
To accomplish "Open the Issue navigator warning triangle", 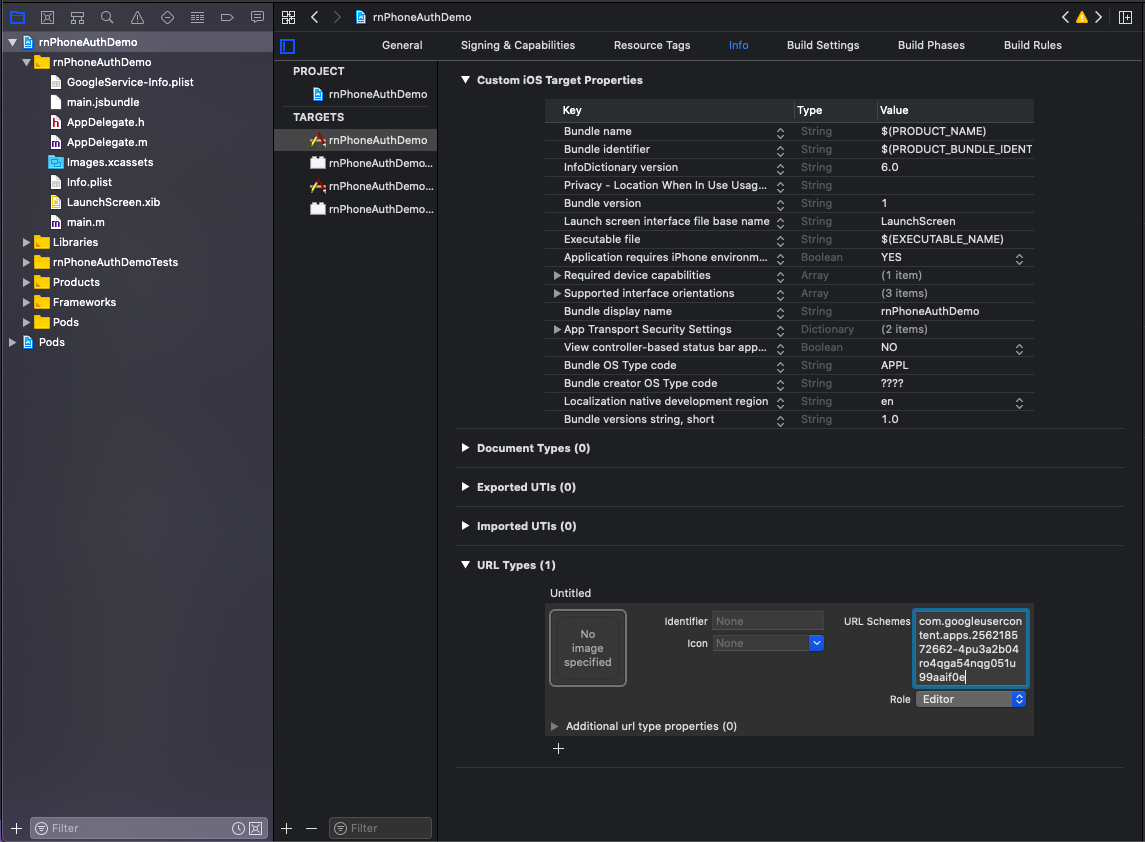I will click(x=137, y=17).
